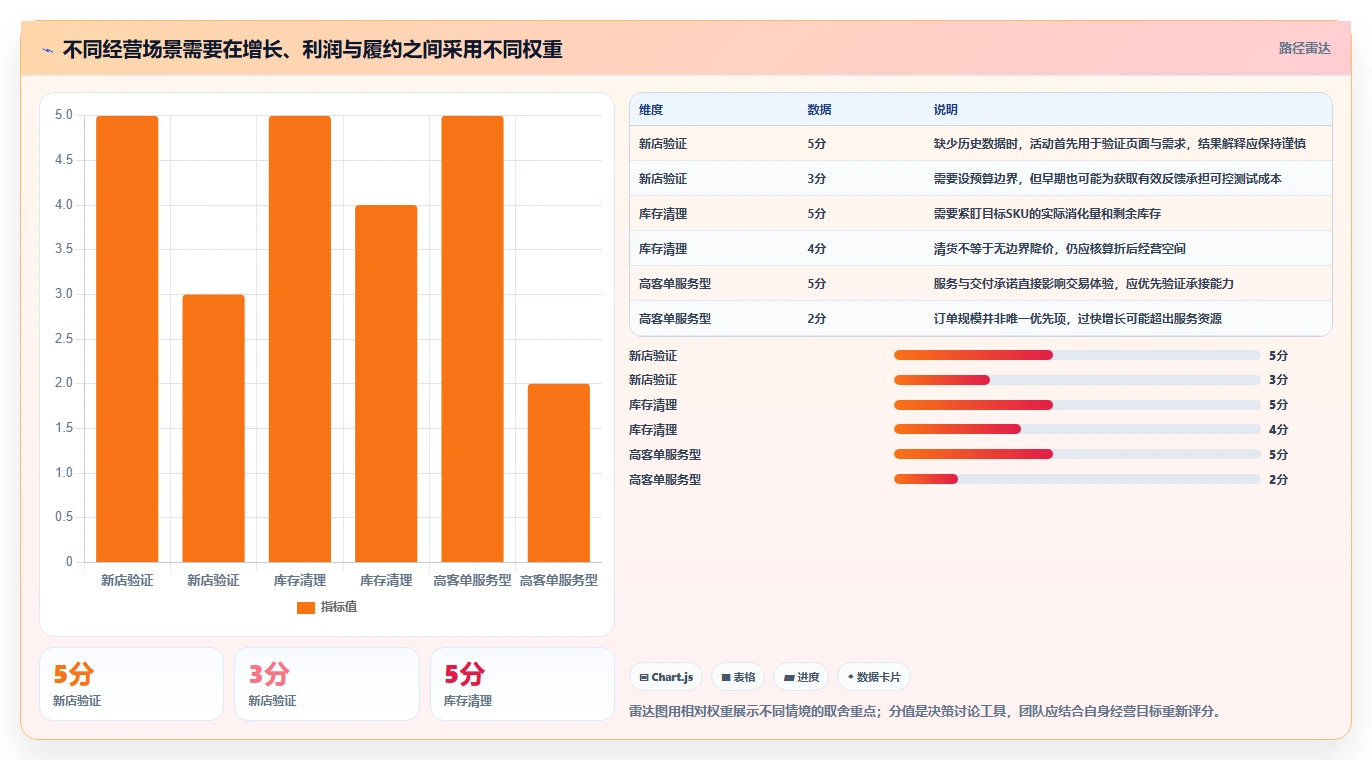Click the 新店验证 bar reaching 3.0
Screen dimensions: 1372x760
click(x=213, y=428)
